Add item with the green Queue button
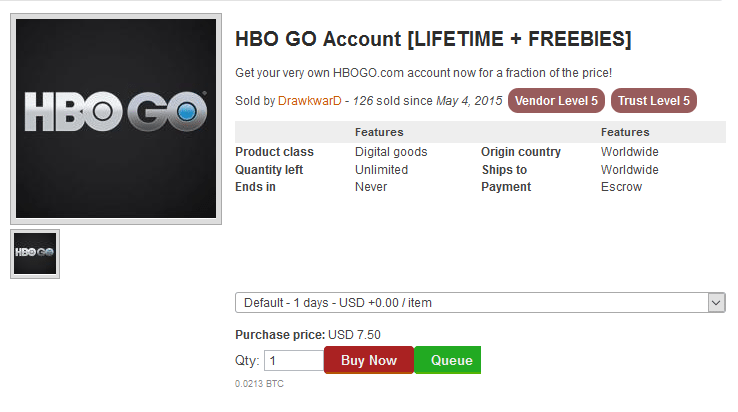Image resolution: width=738 pixels, height=412 pixels. tap(448, 360)
